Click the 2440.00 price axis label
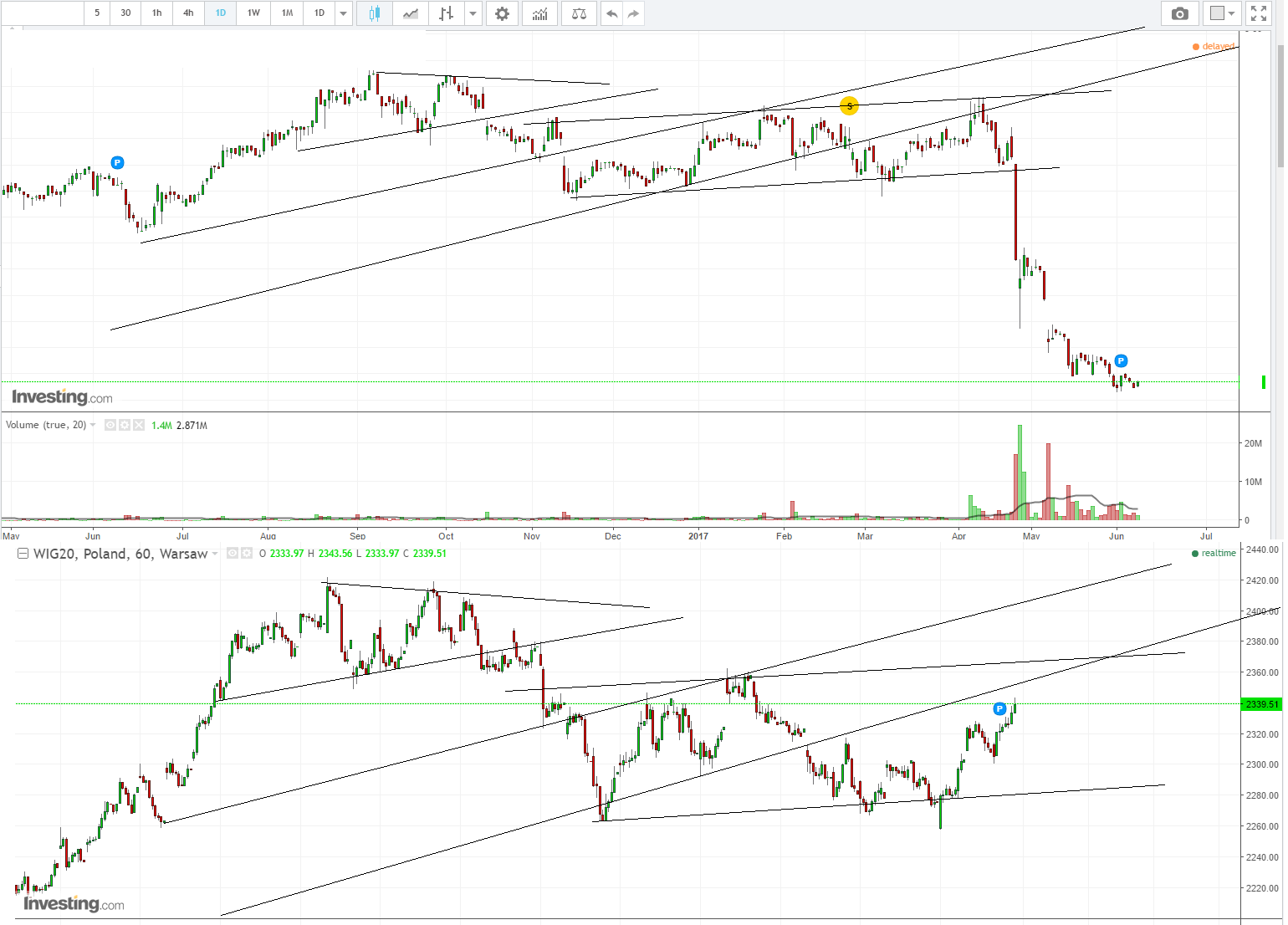Viewport: 1288px width, 925px height. point(1262,549)
